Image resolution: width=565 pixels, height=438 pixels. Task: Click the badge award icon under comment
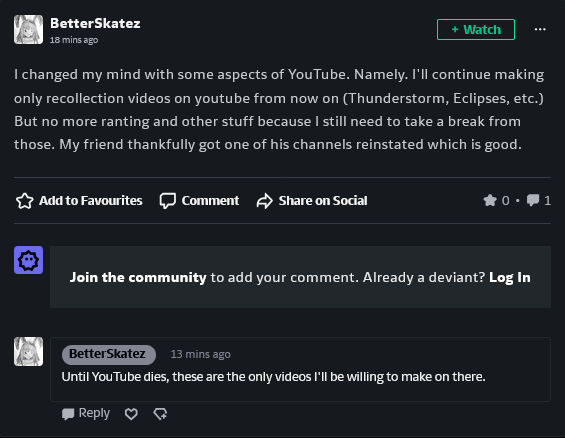click(160, 414)
